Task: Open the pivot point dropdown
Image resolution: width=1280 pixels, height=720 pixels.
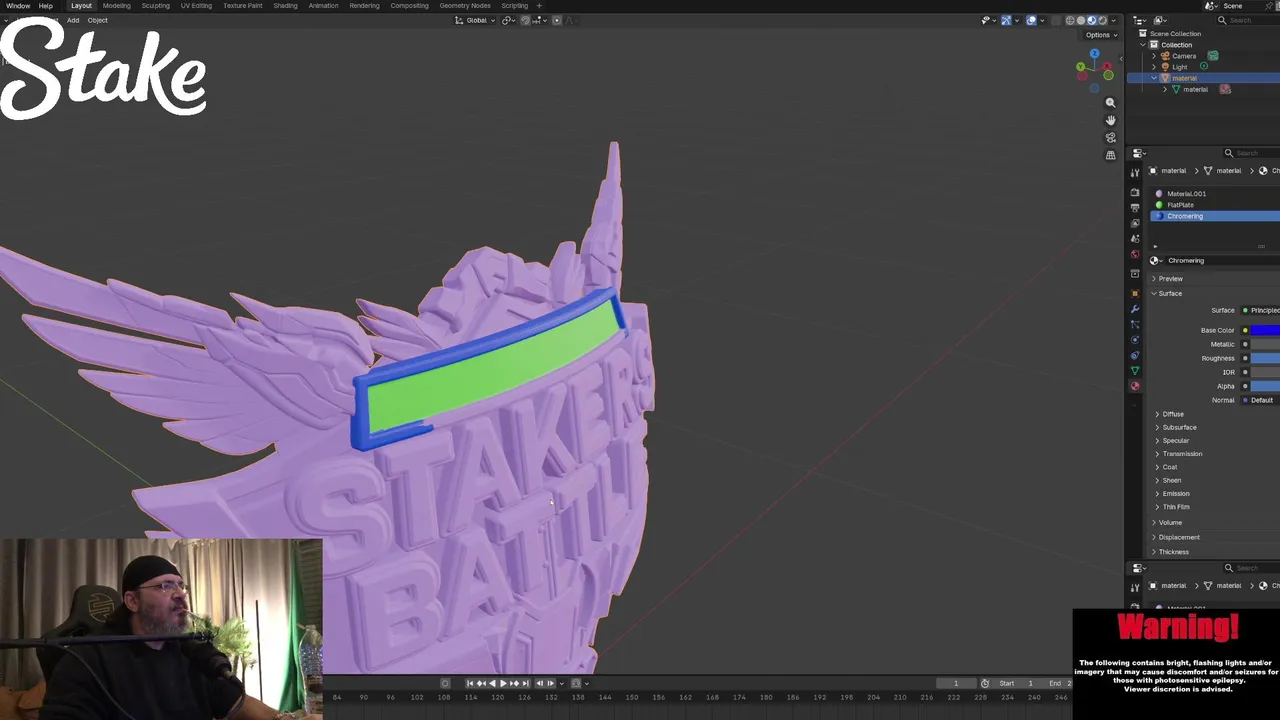Action: pos(508,20)
